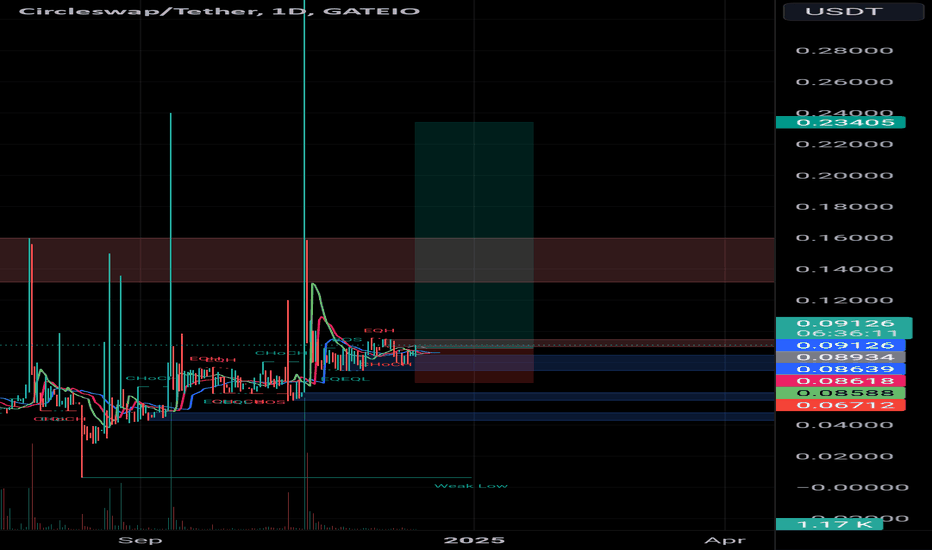Open the USDT currency selector
The height and width of the screenshot is (550, 932).
[853, 11]
